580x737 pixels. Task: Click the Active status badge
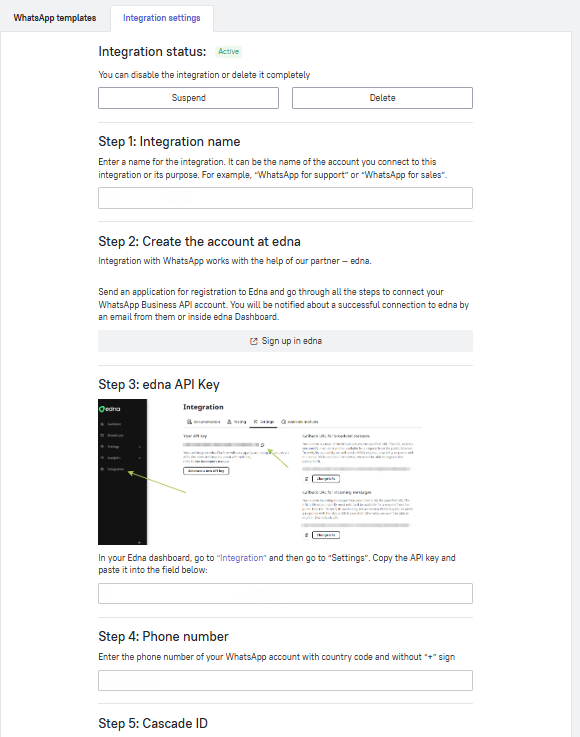pyautogui.click(x=228, y=51)
